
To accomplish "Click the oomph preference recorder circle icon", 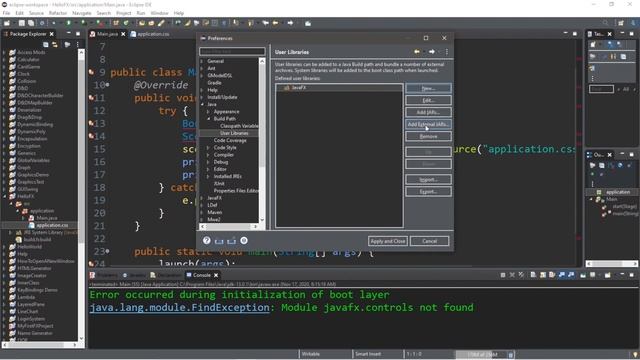I will pyautogui.click(x=244, y=241).
